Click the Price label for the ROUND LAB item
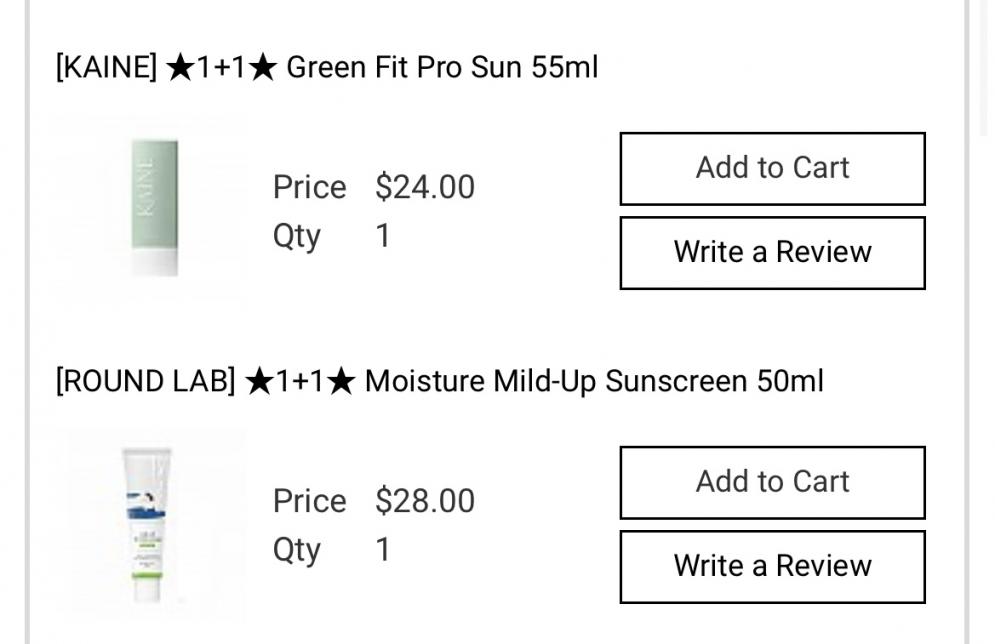This screenshot has width=995, height=644. click(309, 501)
